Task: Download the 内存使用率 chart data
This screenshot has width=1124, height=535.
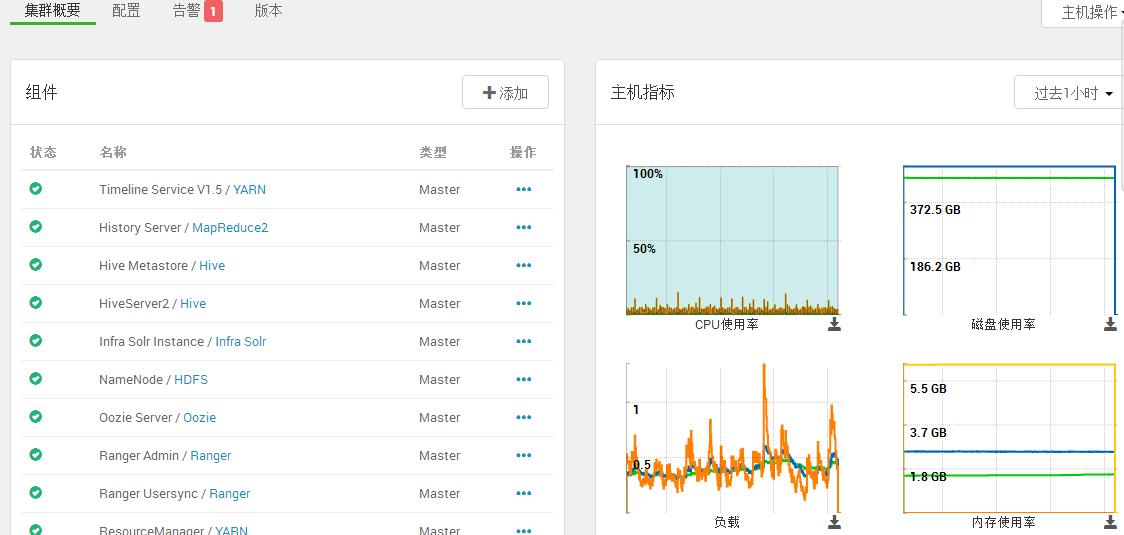Action: click(x=1110, y=521)
